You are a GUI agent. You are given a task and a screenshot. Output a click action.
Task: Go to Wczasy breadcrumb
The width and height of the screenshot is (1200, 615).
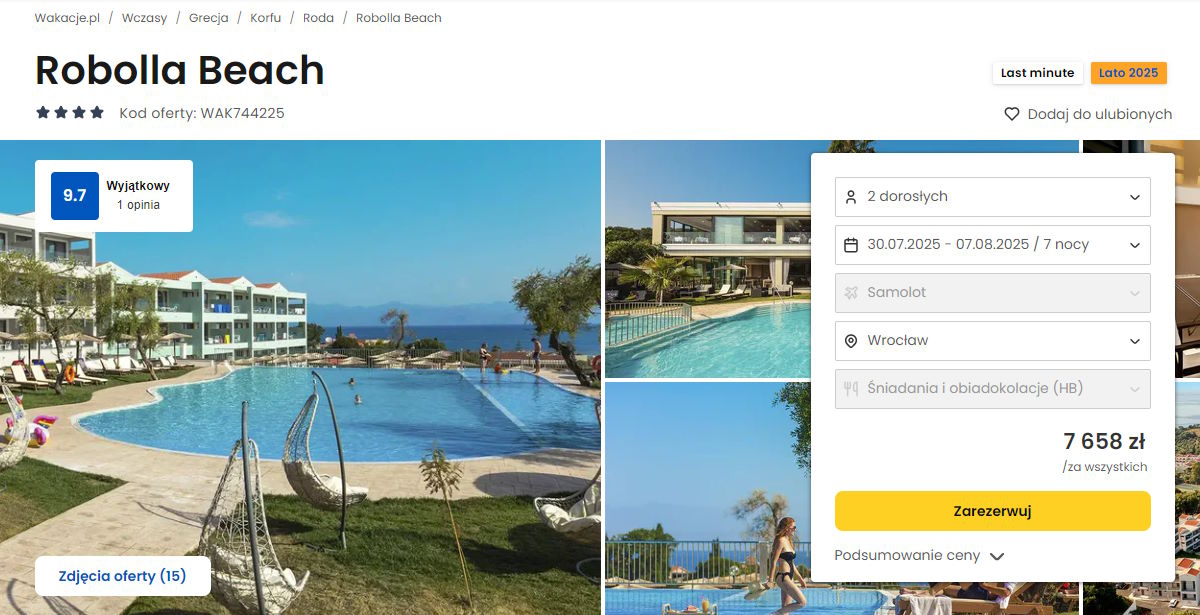[145, 18]
